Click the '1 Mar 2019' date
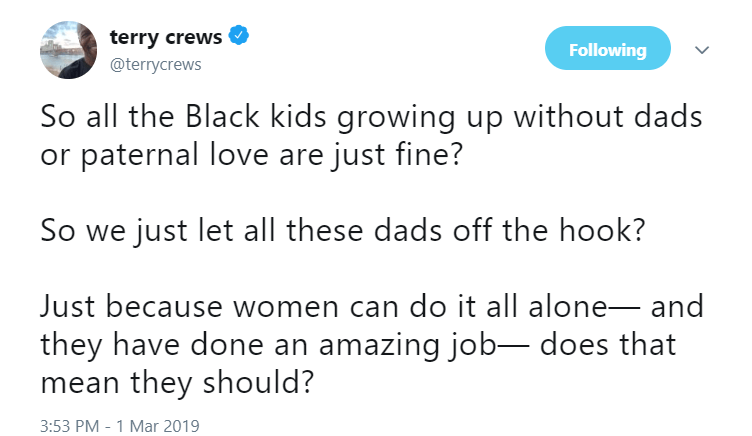 coord(157,426)
